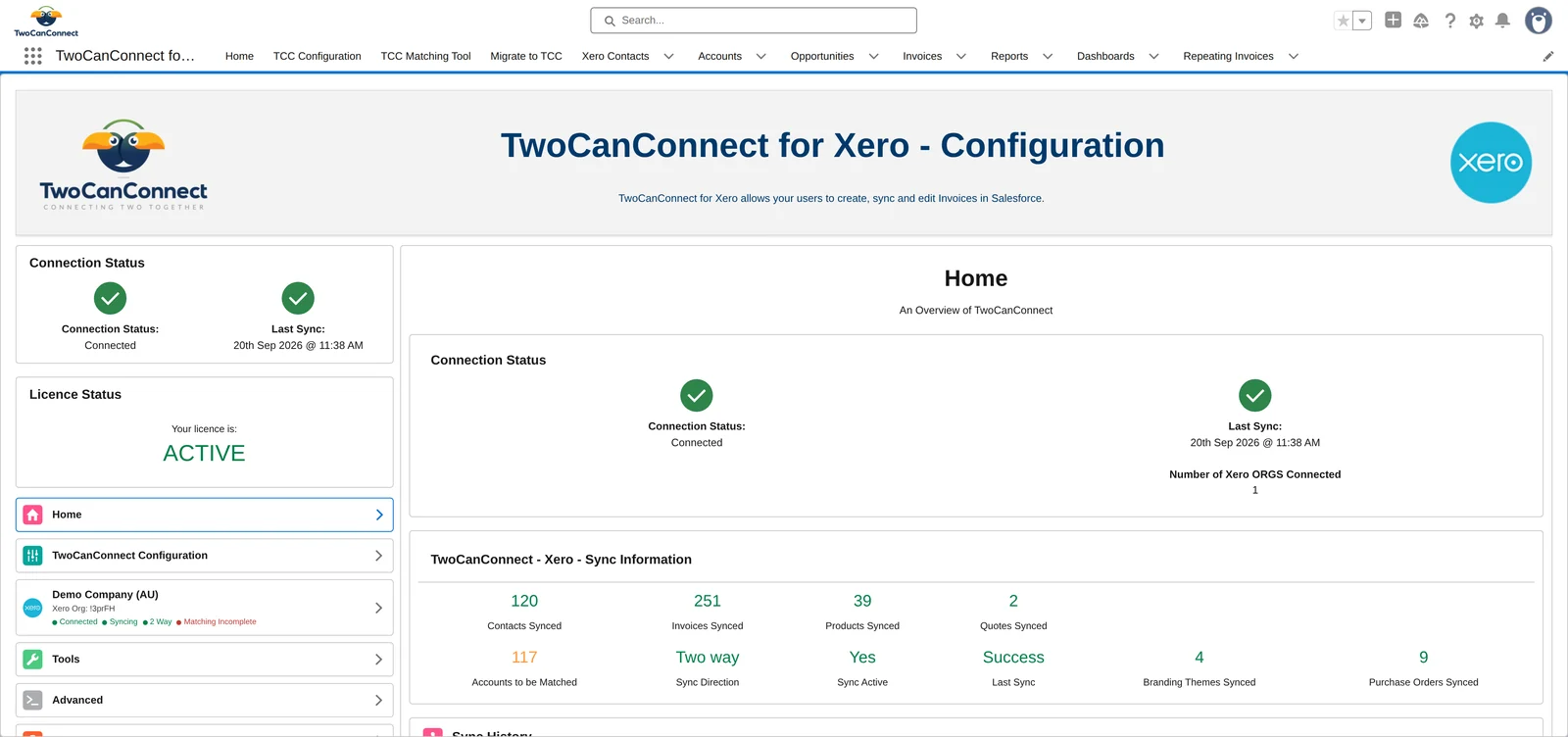The height and width of the screenshot is (737, 1568).
Task: Open the Trailhead guidance icon
Action: [x=1421, y=21]
